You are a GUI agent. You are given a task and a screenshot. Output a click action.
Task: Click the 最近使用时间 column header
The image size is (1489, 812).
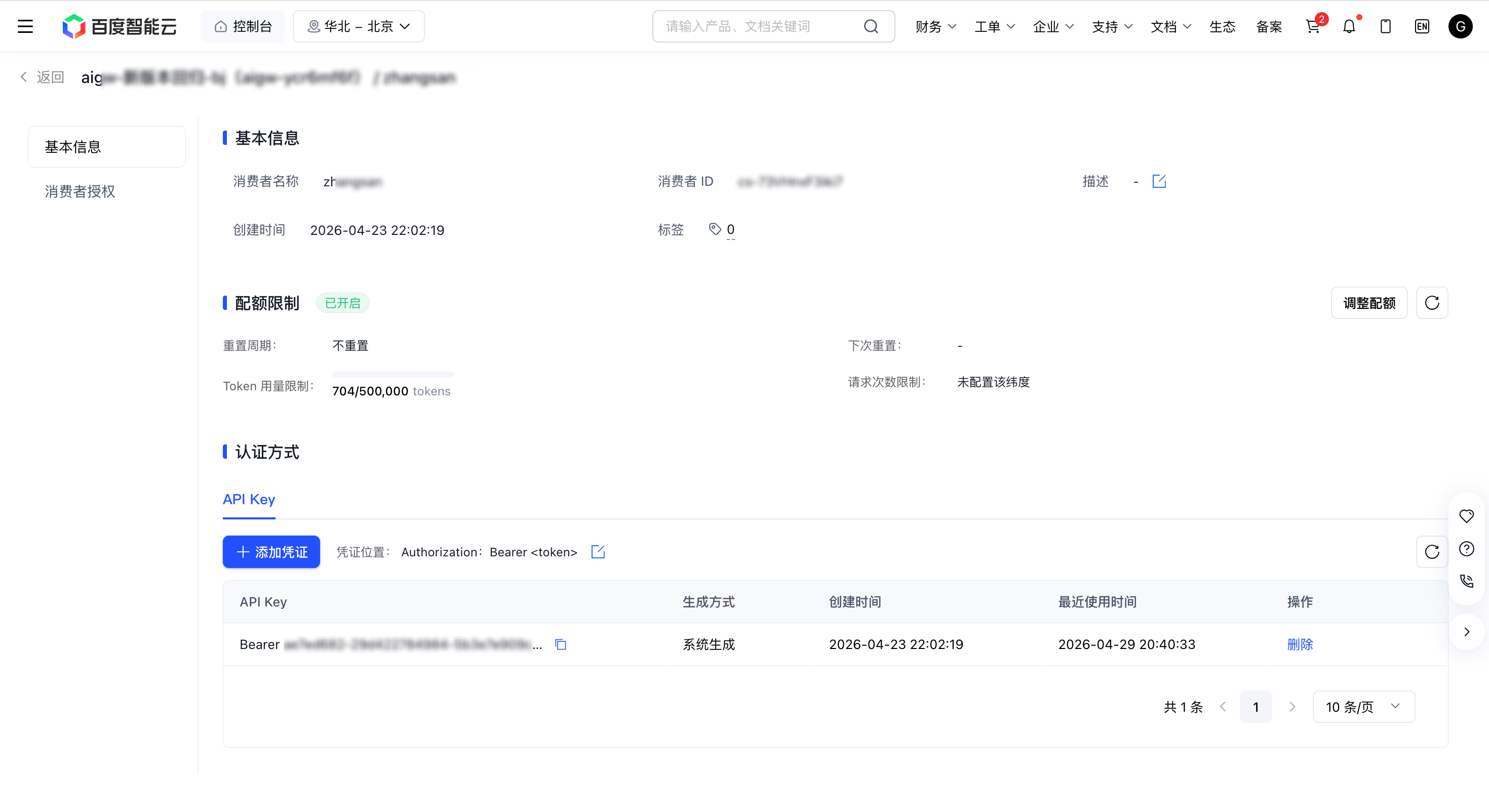[1097, 601]
